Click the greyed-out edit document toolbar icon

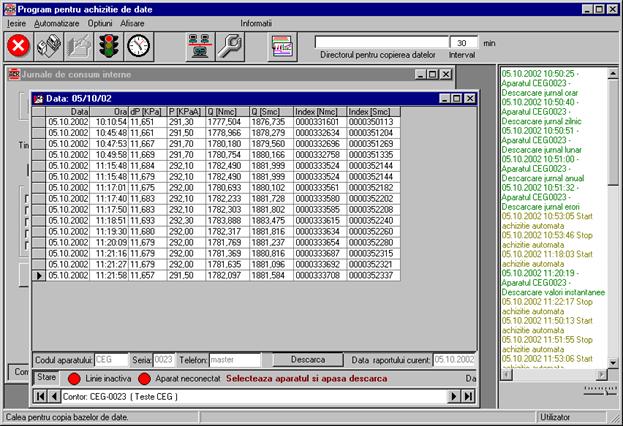(x=79, y=46)
